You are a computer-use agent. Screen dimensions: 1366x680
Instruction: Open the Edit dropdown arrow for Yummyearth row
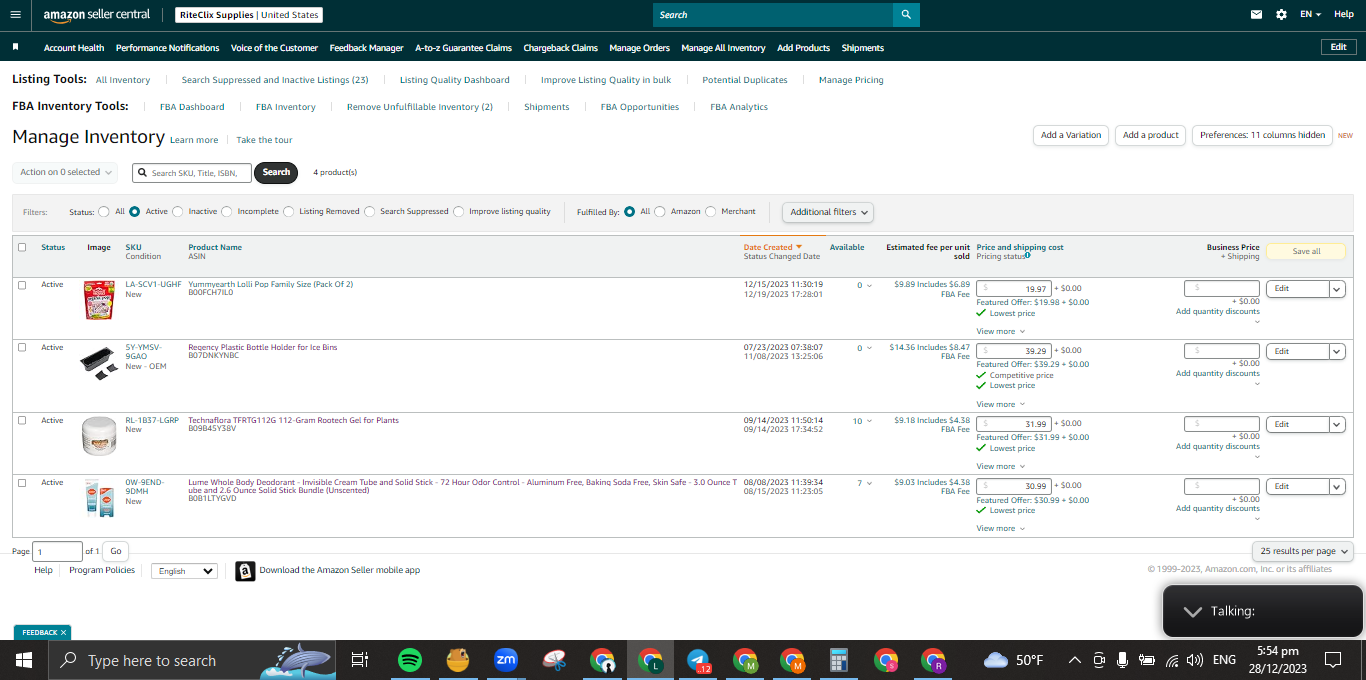click(x=1337, y=289)
